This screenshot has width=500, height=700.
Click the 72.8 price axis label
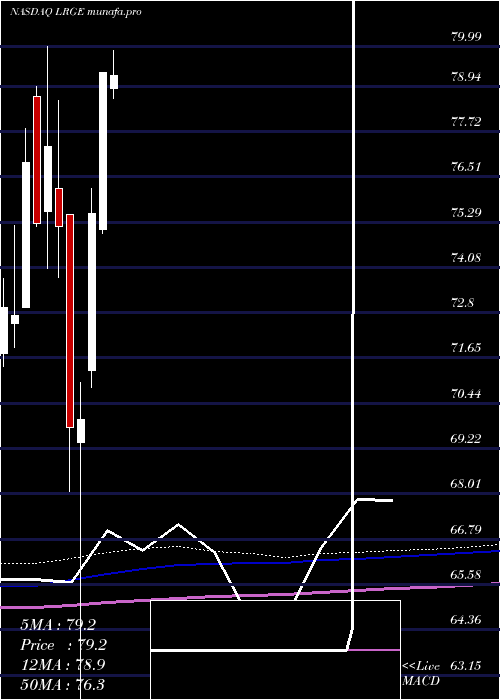[462, 303]
